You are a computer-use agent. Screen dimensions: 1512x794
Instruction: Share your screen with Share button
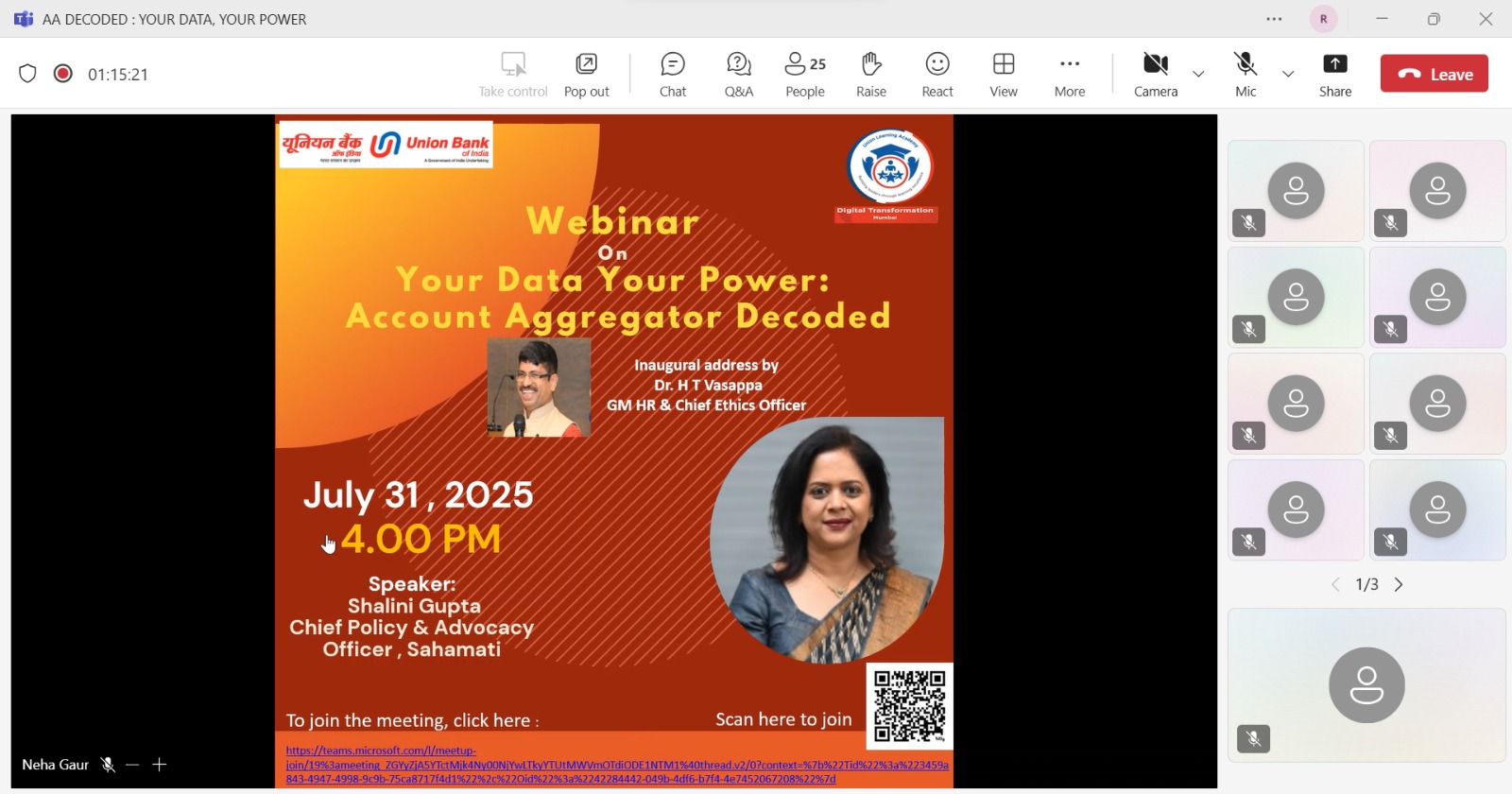click(1335, 75)
